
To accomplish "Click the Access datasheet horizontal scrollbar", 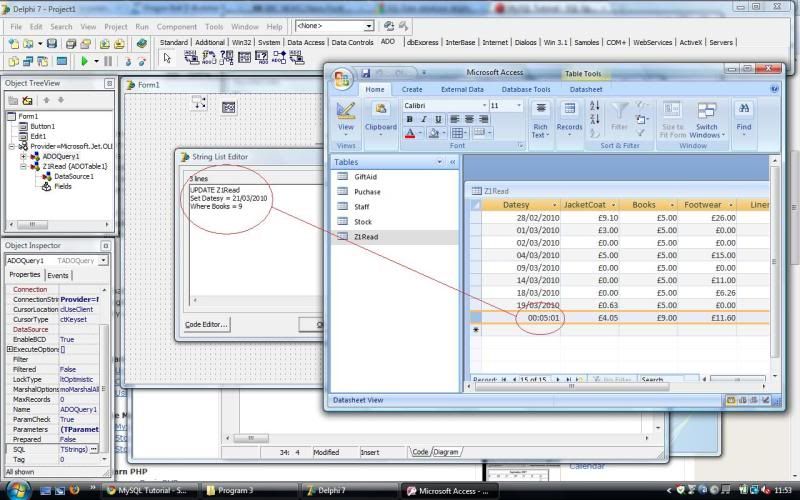I will [x=572, y=387].
